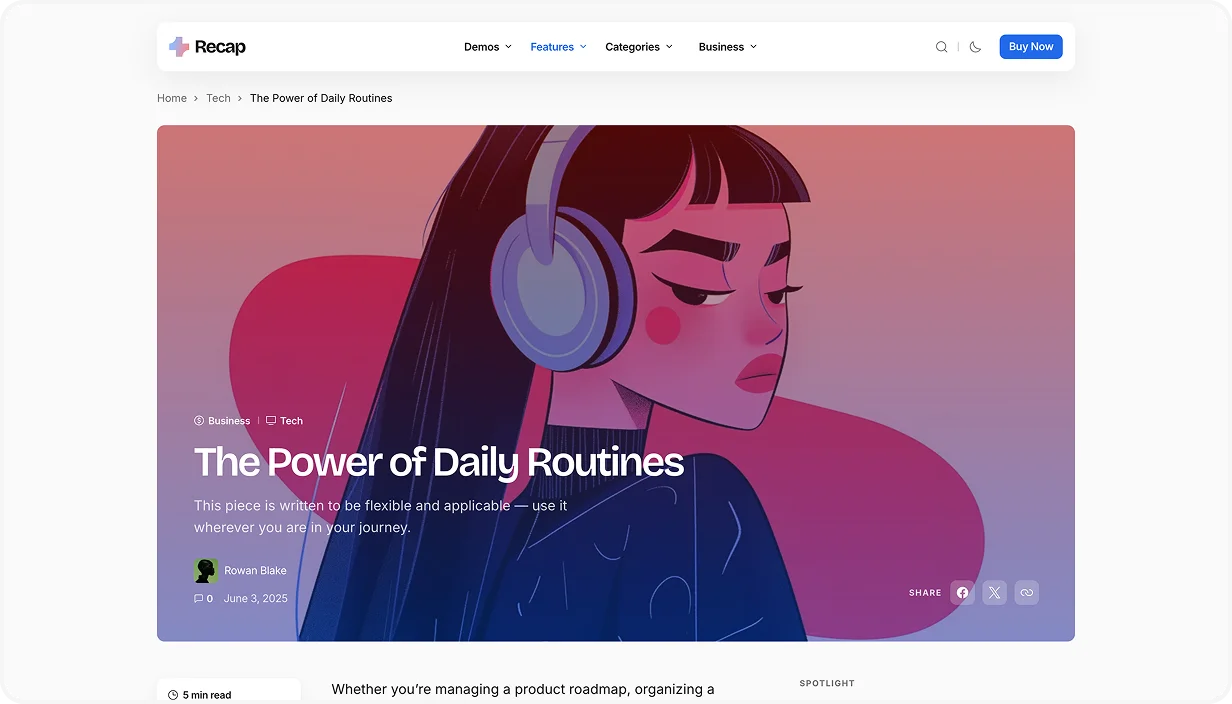Image resolution: width=1232 pixels, height=704 pixels.
Task: Click the headline The Power of Daily Routines
Action: point(438,463)
